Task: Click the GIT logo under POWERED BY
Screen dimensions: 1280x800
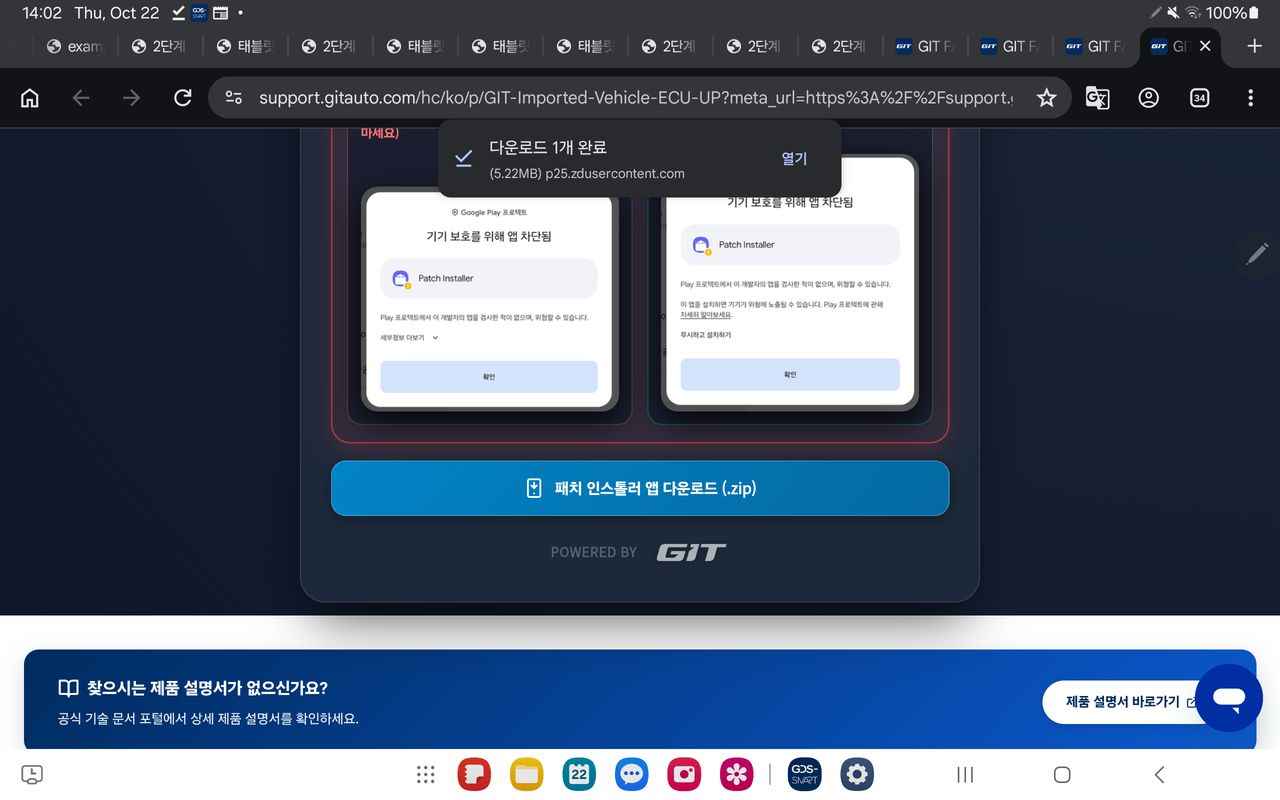Action: click(691, 552)
